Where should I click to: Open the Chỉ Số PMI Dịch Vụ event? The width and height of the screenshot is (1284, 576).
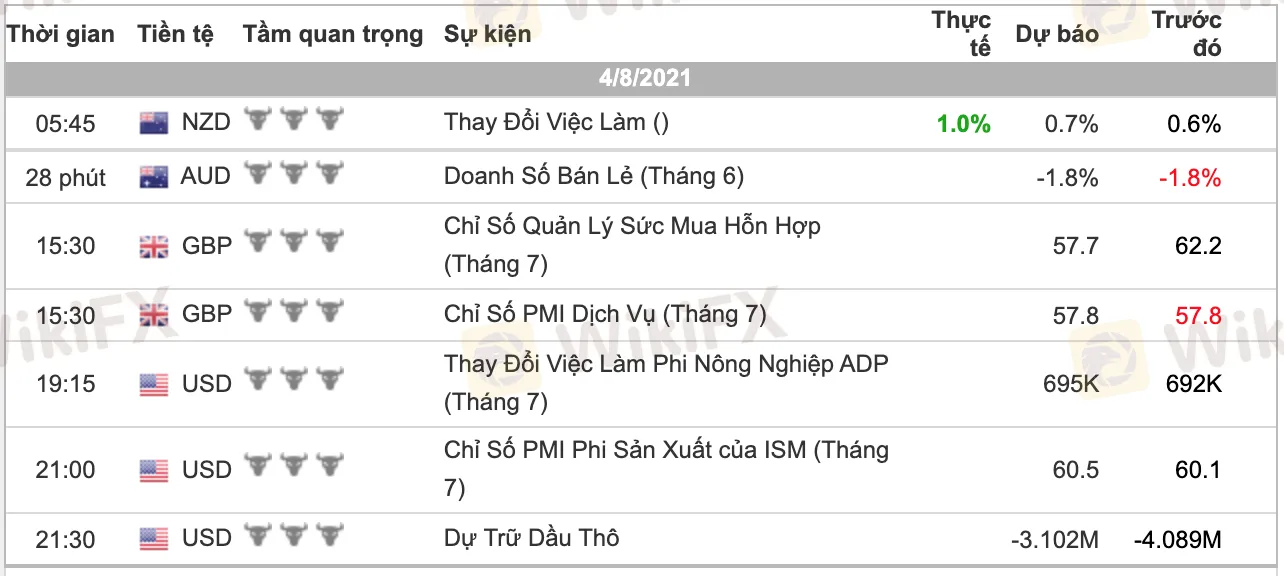(x=605, y=314)
